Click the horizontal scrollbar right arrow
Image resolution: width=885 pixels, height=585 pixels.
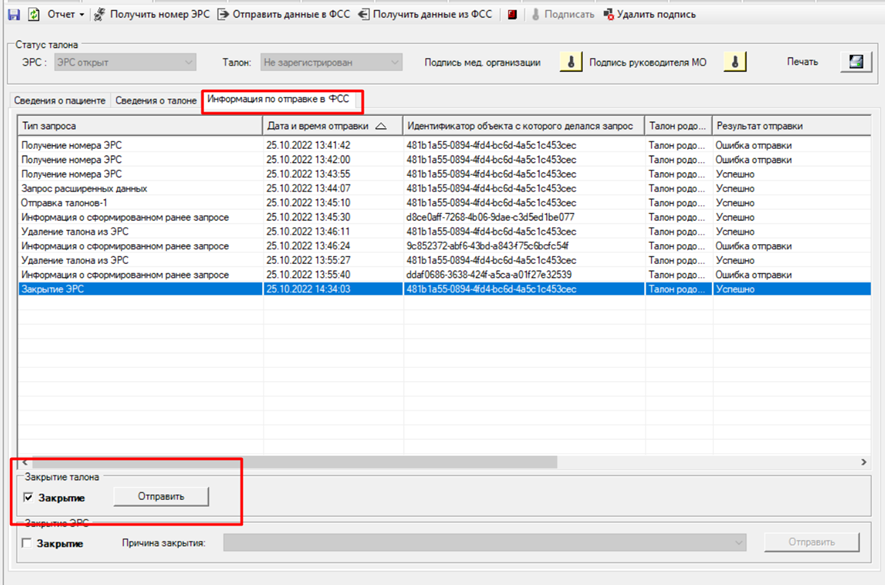click(864, 462)
